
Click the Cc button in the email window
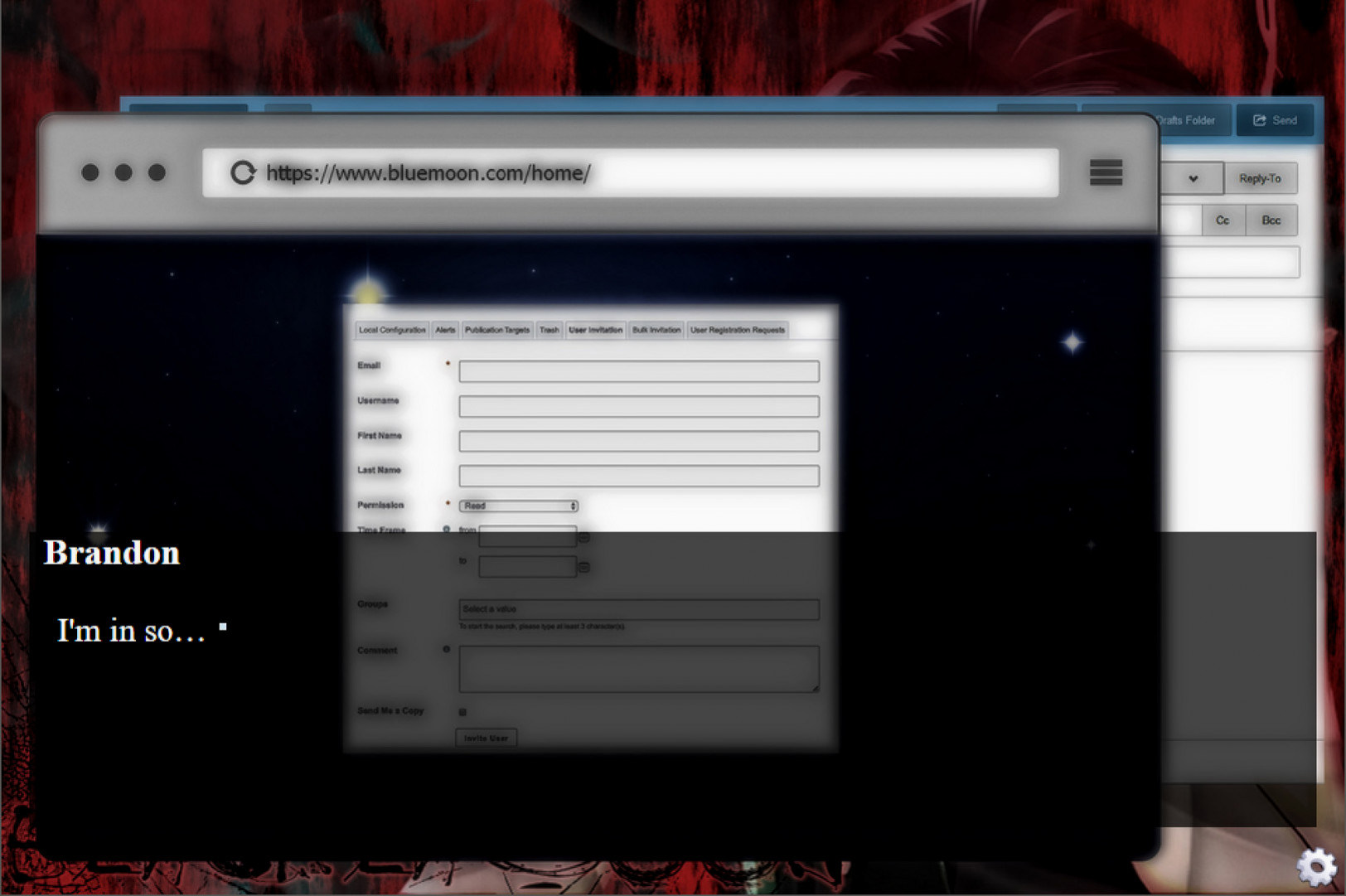click(x=1223, y=220)
